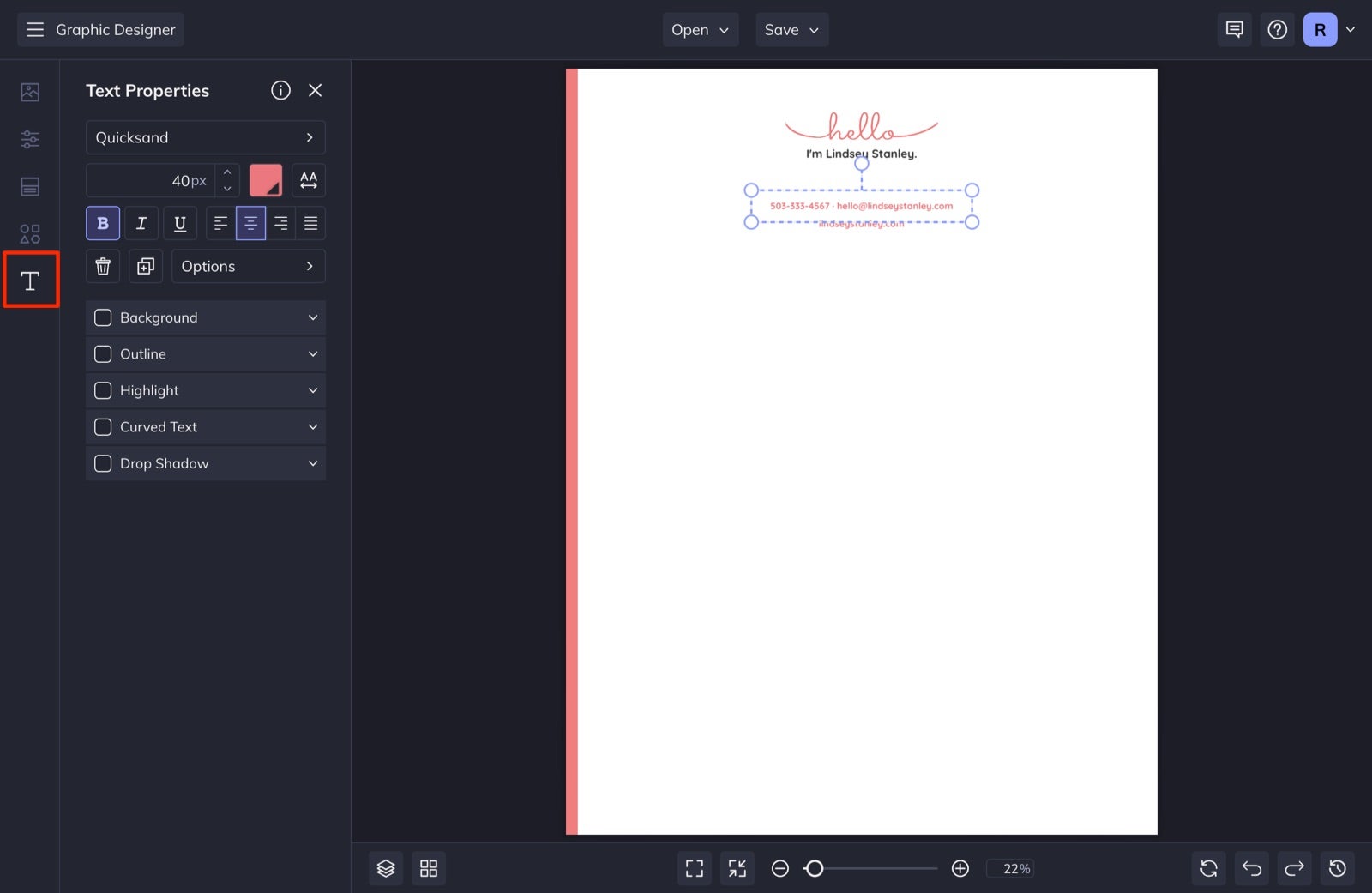Undo the last action

(x=1251, y=868)
